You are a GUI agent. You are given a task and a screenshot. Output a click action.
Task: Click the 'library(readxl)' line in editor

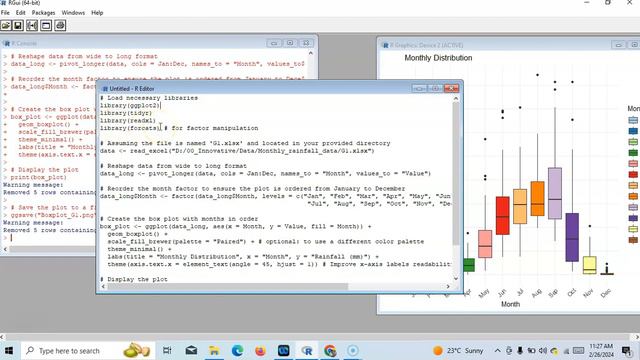128,121
